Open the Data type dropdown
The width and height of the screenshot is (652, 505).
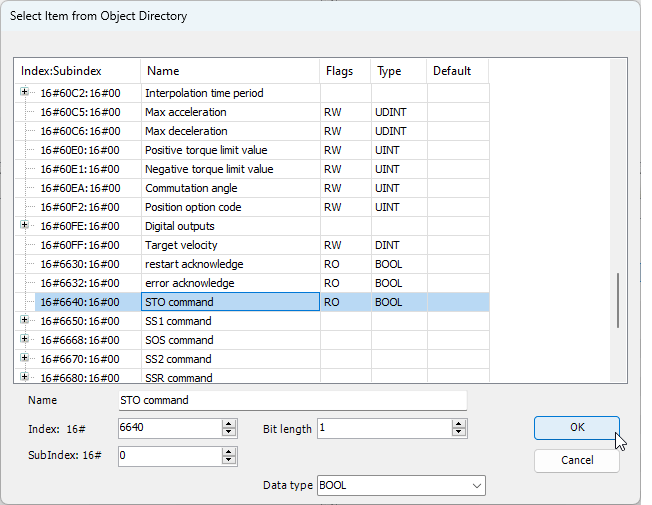475,486
